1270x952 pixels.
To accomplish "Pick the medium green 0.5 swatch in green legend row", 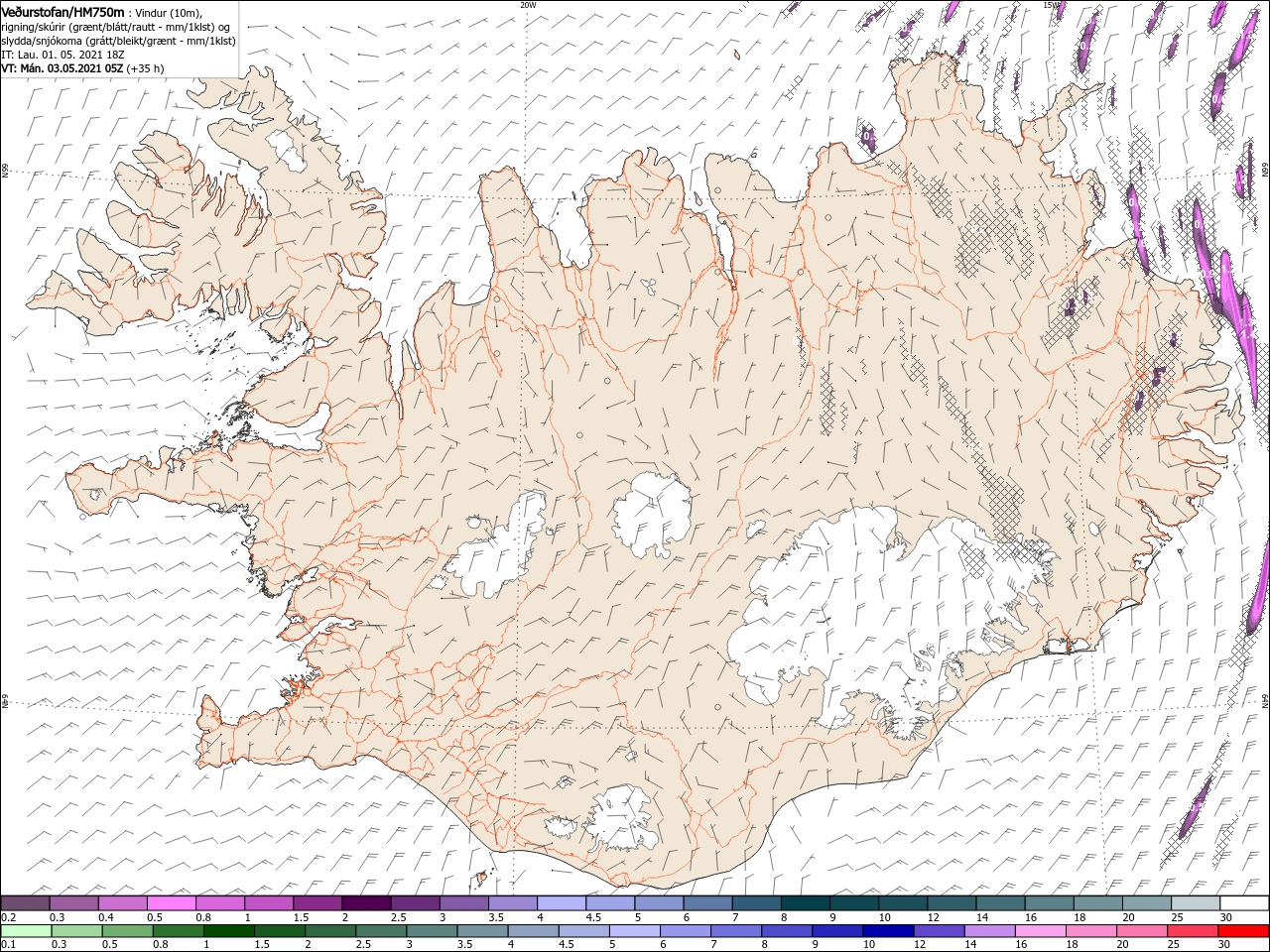I will [x=127, y=931].
